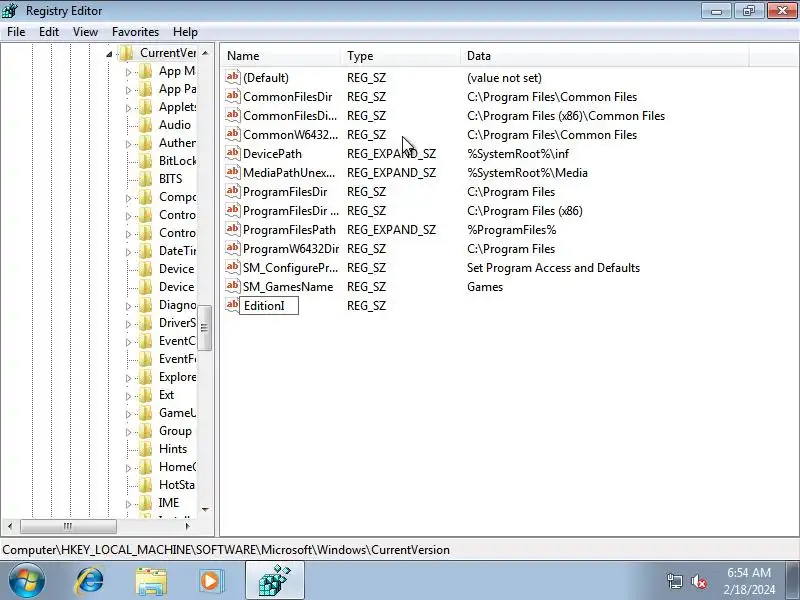This screenshot has width=800, height=600.
Task: Open the View menu
Action: pos(85,32)
